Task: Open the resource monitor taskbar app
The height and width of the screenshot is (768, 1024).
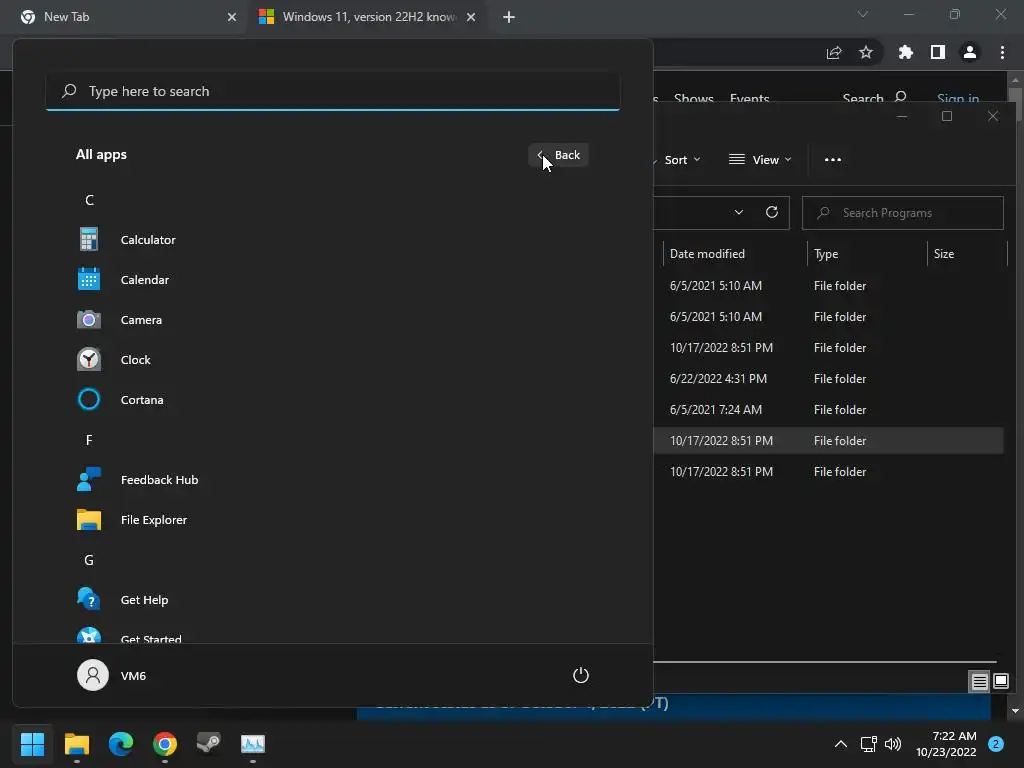Action: pos(253,744)
